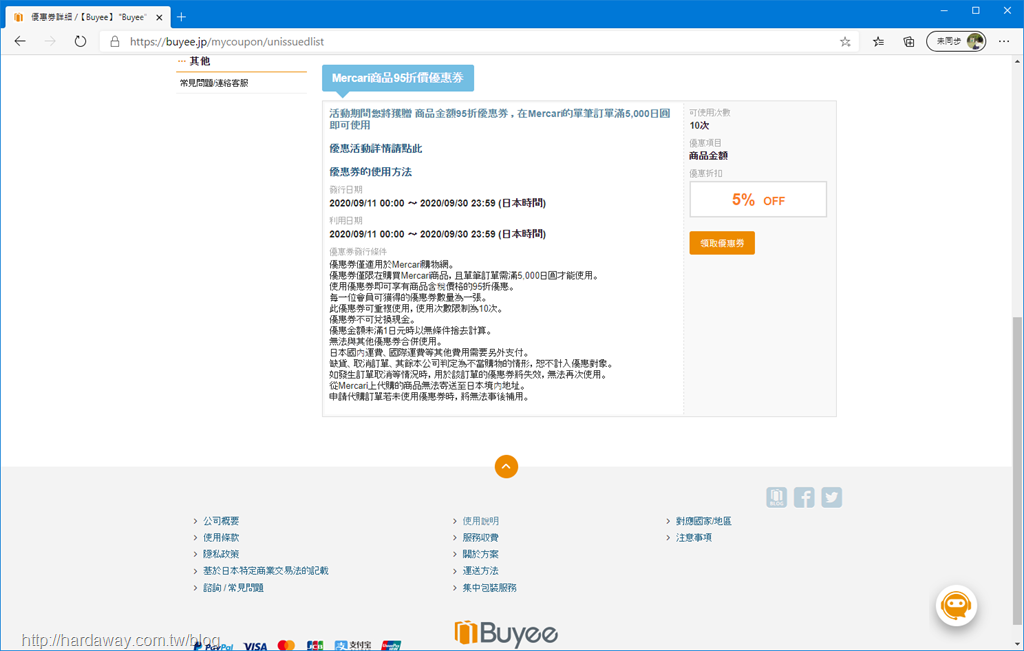The height and width of the screenshot is (651, 1024).
Task: Click the date range under 發行日期
Action: (438, 203)
